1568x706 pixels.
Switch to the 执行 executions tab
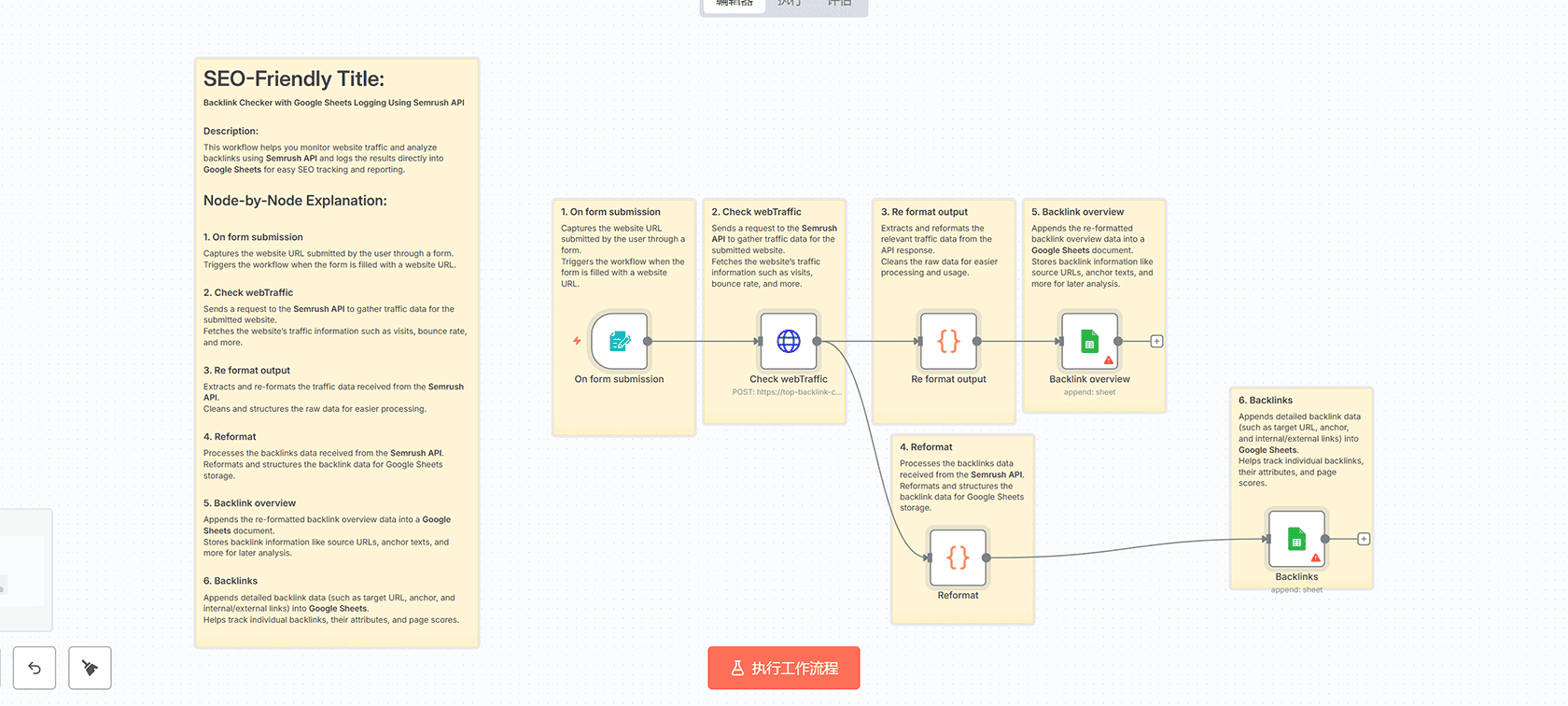coord(790,4)
